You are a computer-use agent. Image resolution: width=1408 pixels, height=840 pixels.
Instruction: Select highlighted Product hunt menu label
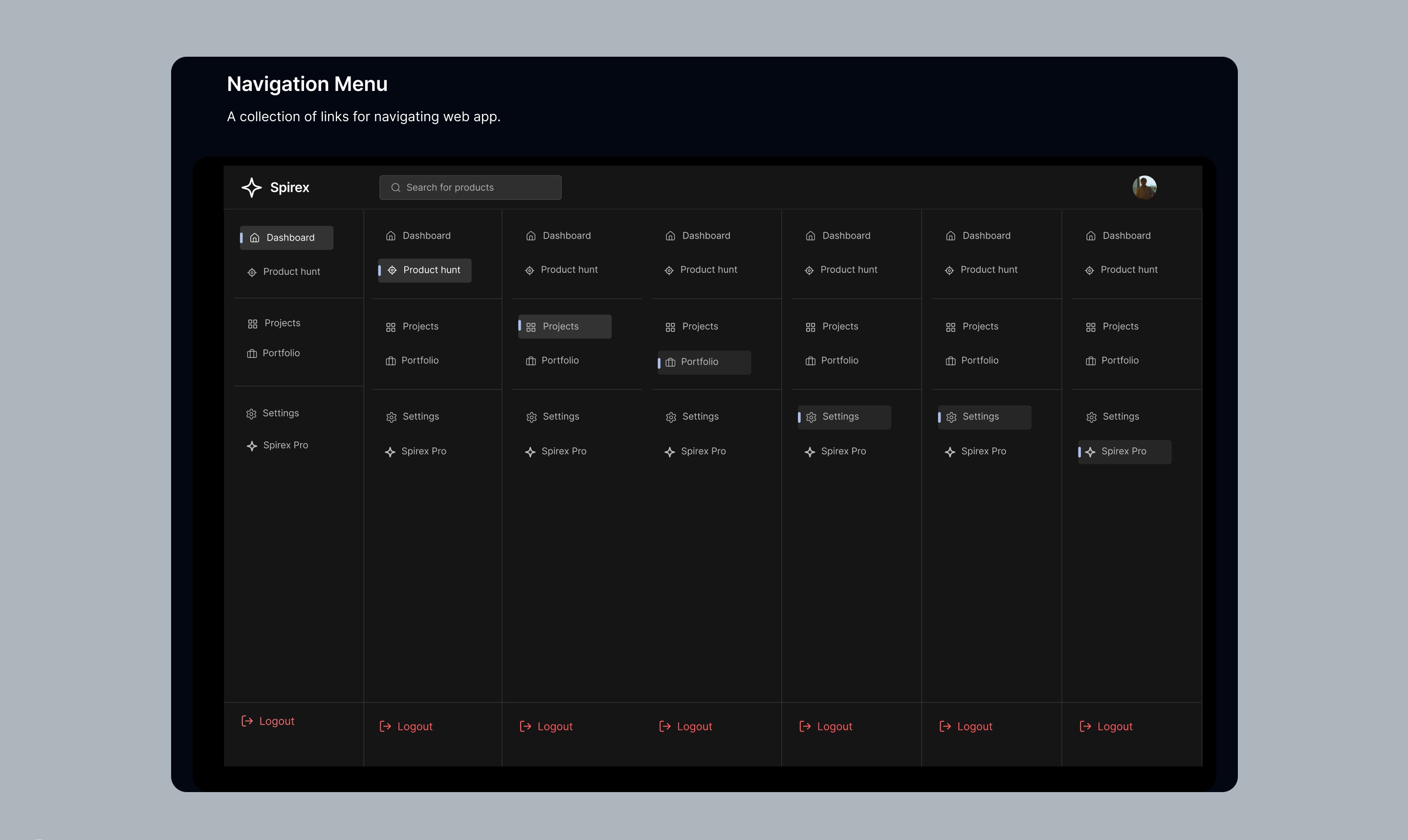[x=431, y=270]
